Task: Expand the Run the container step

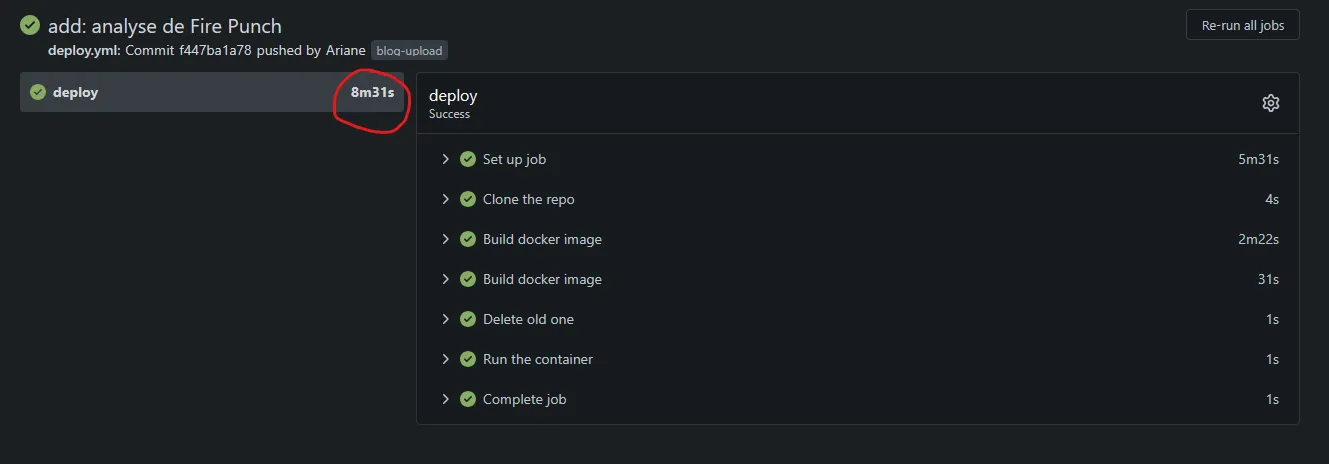Action: click(x=445, y=359)
